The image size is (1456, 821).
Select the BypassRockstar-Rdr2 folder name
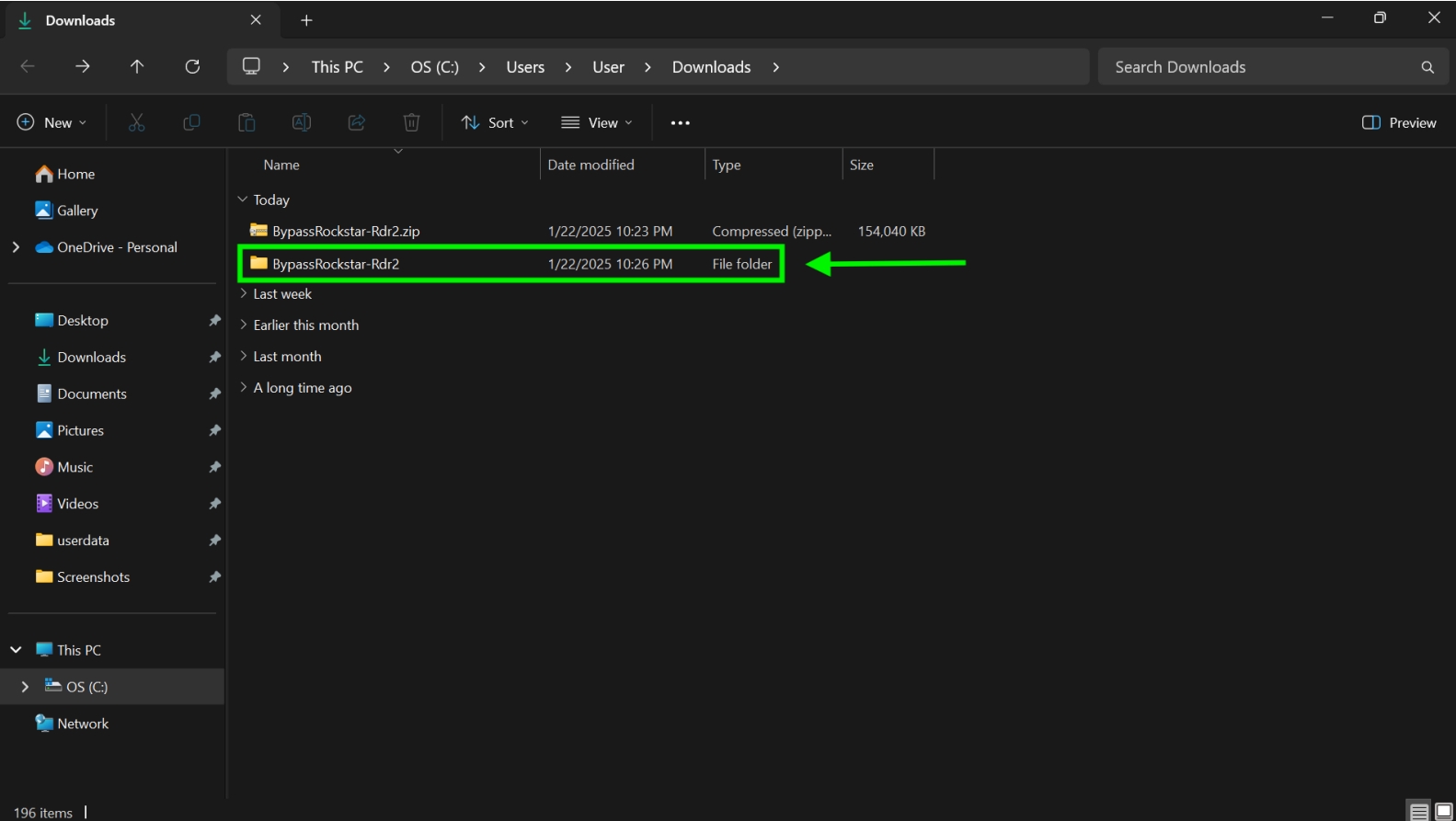coord(336,264)
